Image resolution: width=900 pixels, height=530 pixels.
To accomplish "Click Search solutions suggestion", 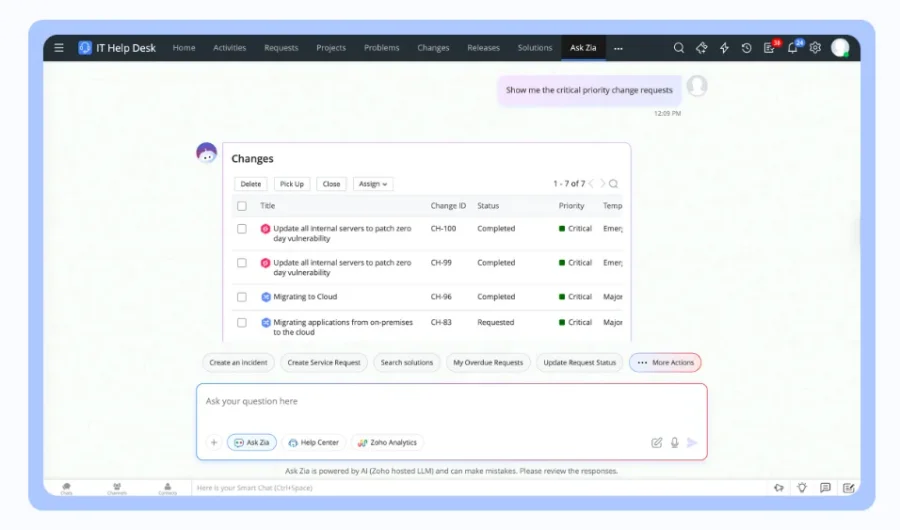I will 407,362.
